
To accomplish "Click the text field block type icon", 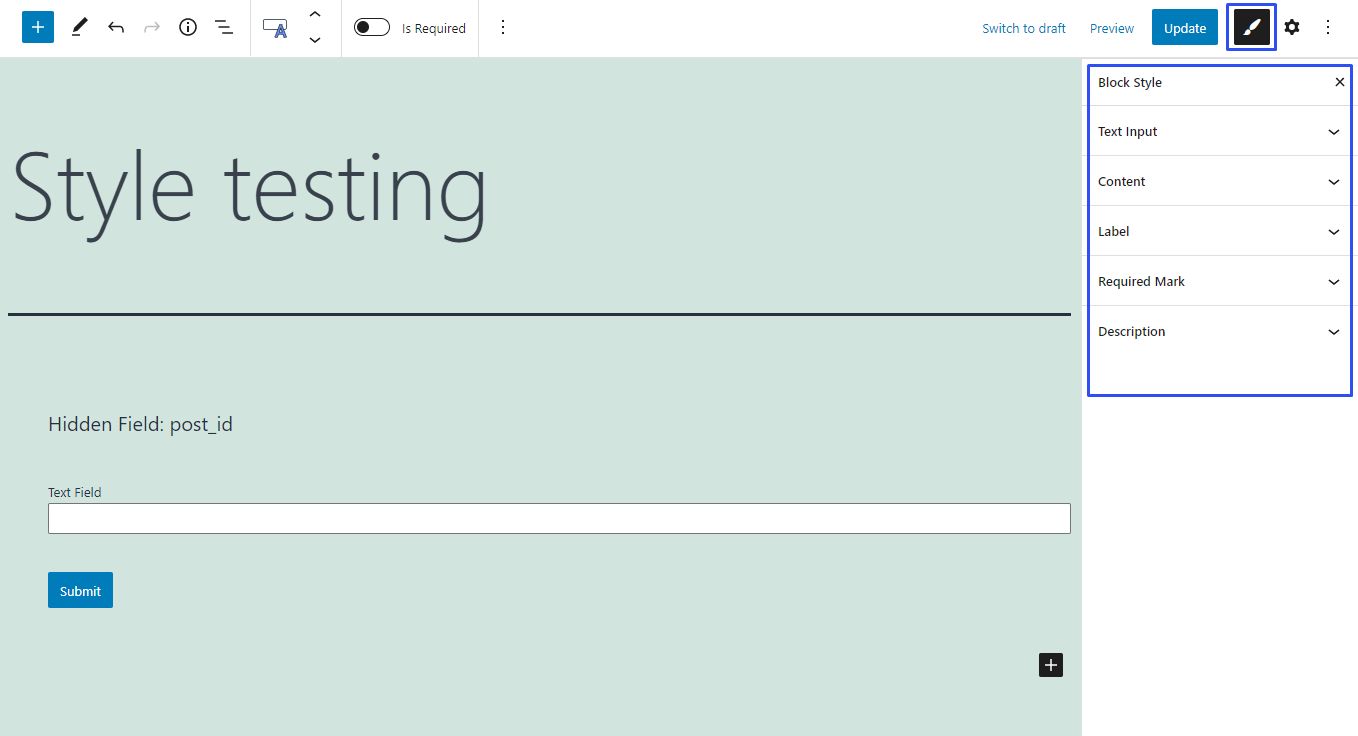I will coord(275,27).
